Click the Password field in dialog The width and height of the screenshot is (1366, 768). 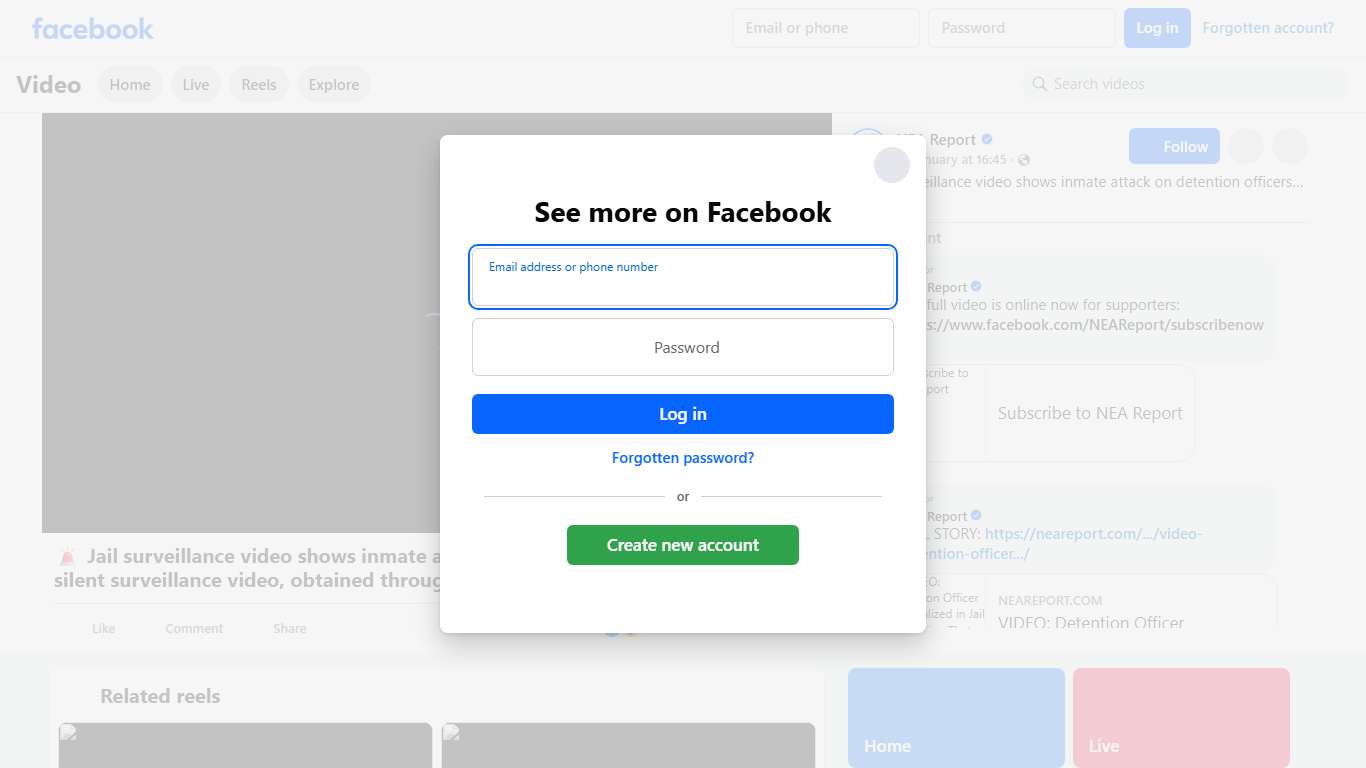(683, 347)
